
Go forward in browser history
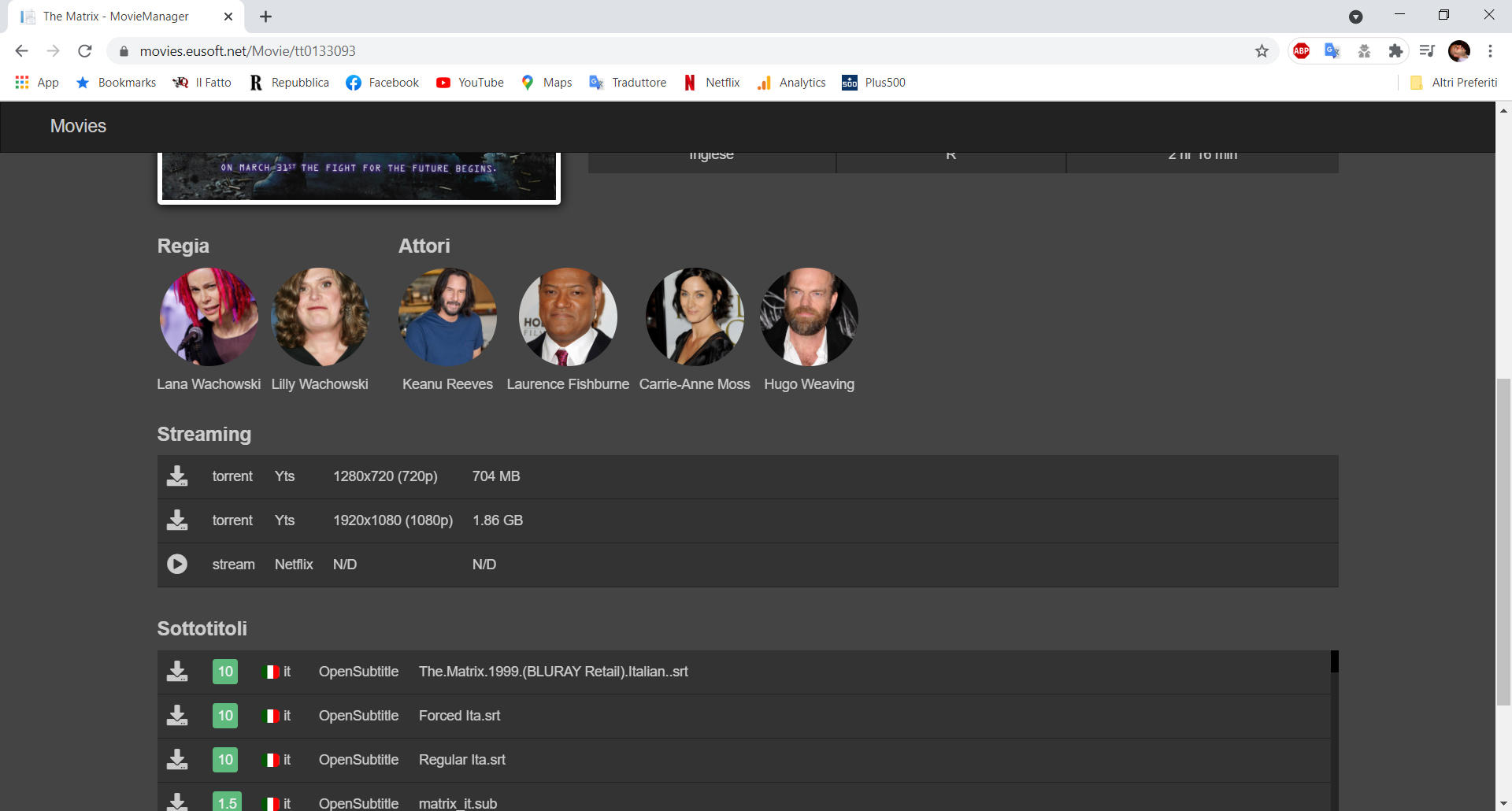point(53,51)
